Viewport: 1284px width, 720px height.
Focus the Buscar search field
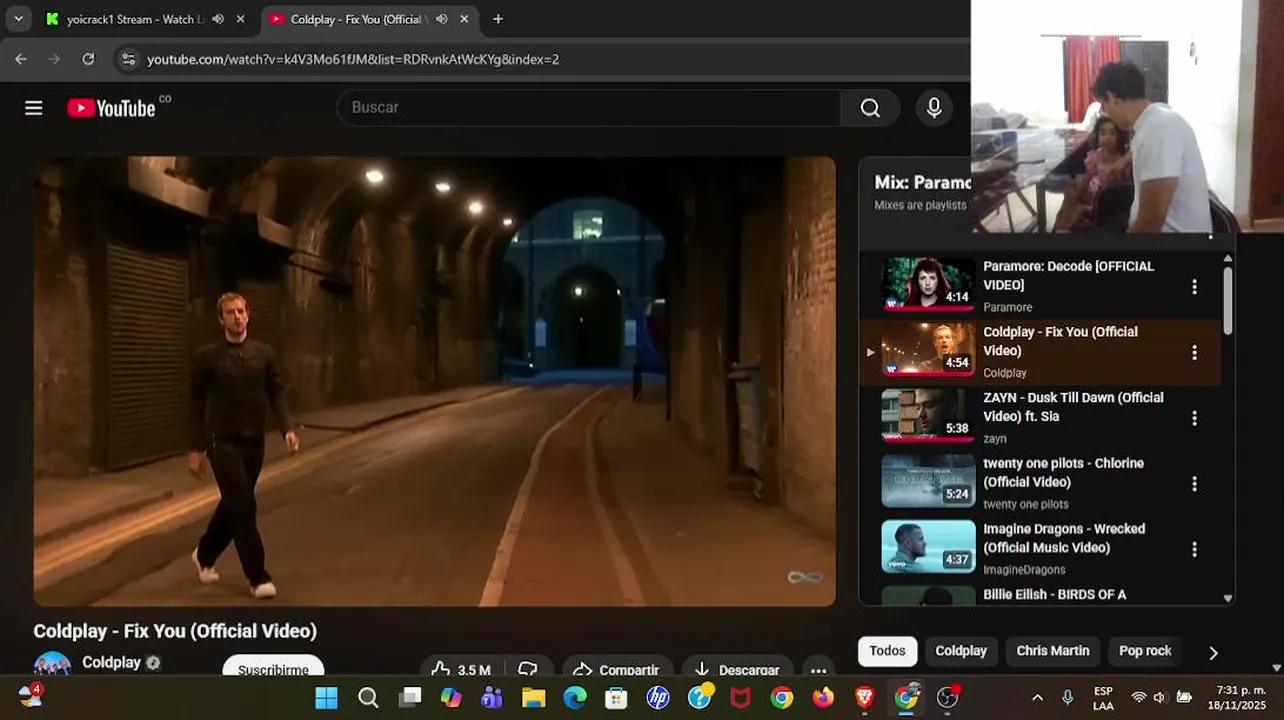point(589,108)
